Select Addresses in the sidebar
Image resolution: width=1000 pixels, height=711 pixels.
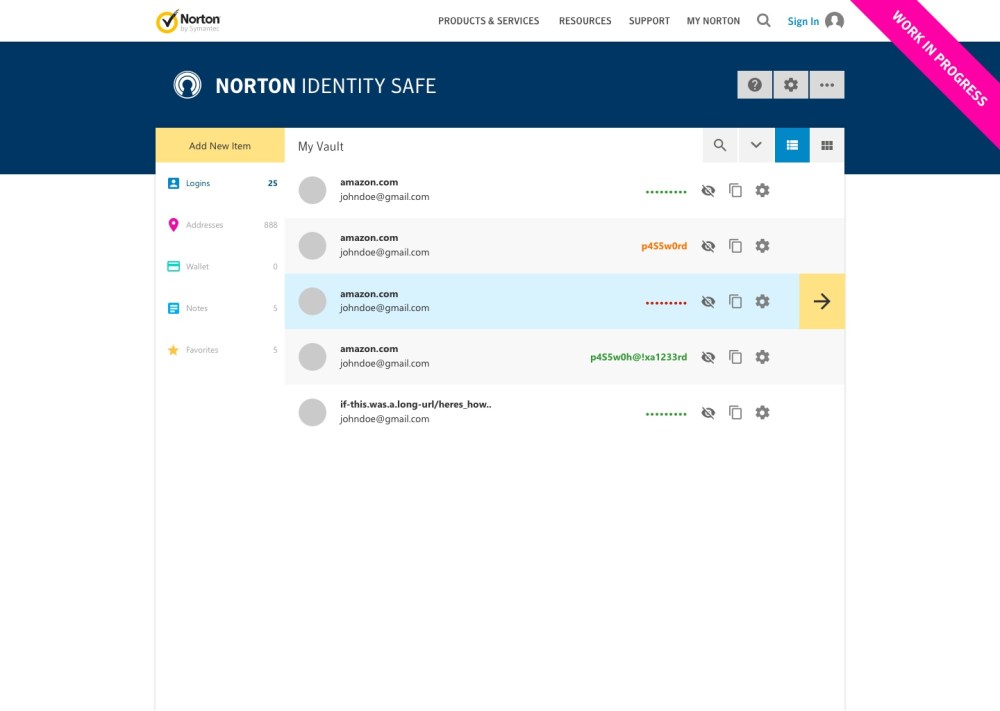click(204, 225)
